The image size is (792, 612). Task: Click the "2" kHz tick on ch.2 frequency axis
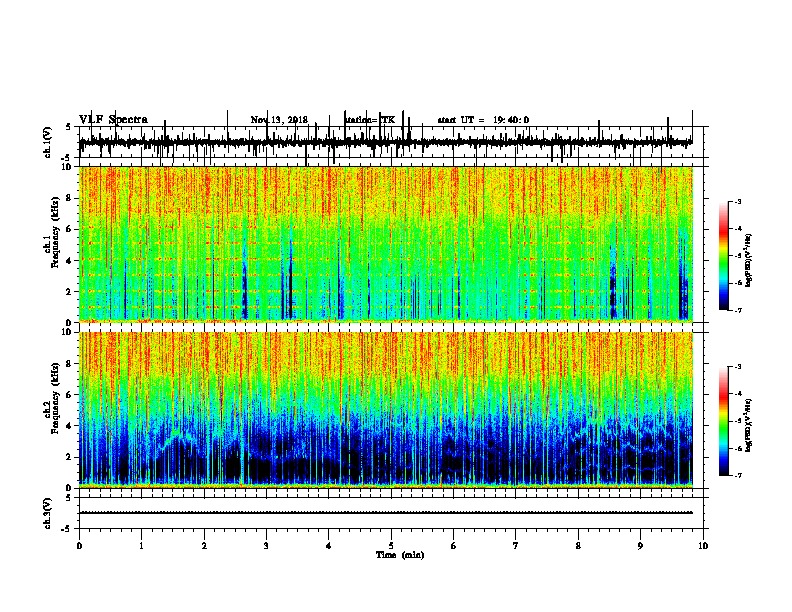pyautogui.click(x=70, y=457)
